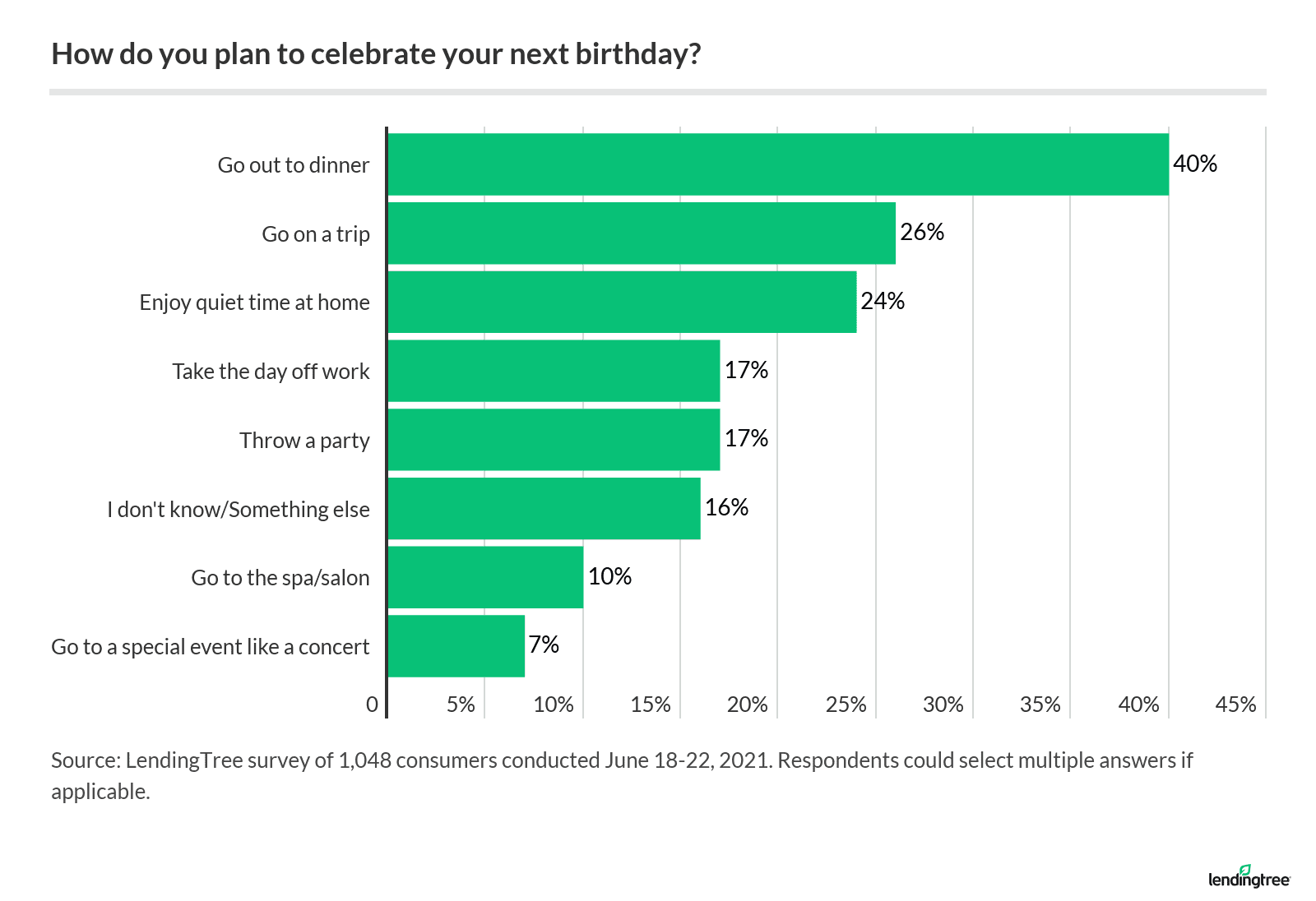Click the LendingTree logo
This screenshot has width=1316, height=901.
[1249, 877]
